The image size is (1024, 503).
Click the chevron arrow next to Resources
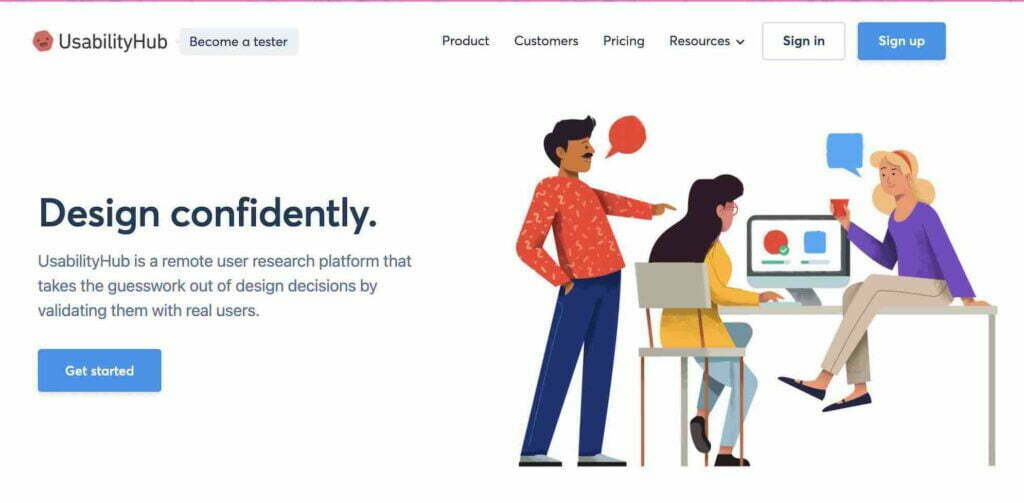pos(740,42)
